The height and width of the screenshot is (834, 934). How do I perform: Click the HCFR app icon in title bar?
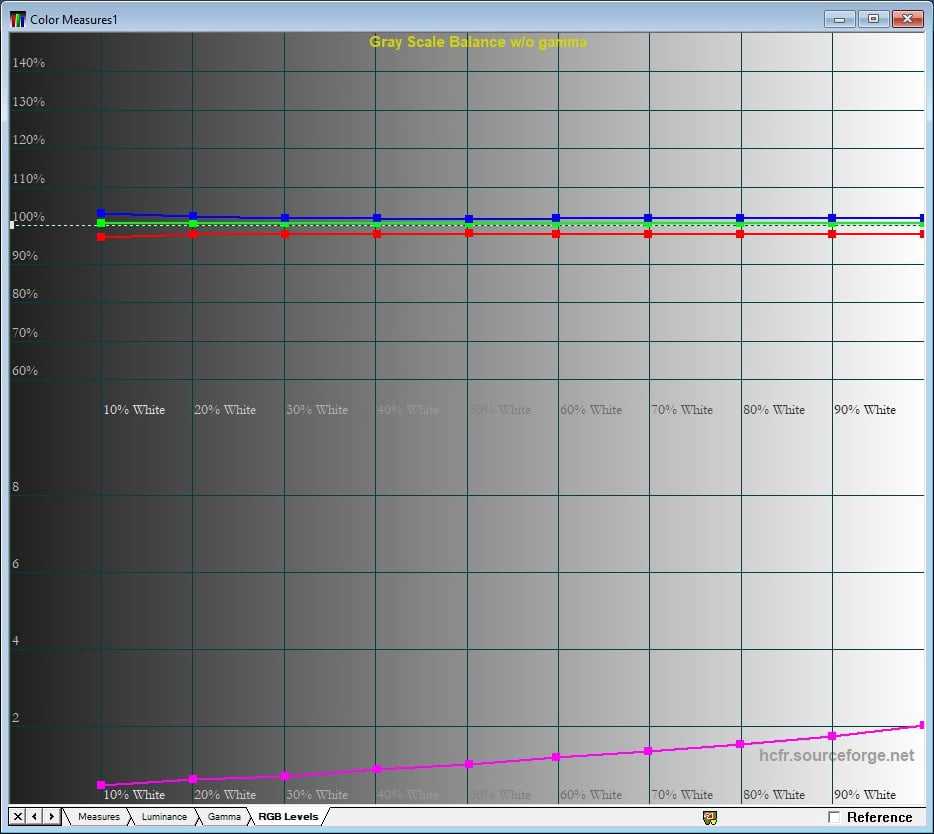click(x=18, y=18)
